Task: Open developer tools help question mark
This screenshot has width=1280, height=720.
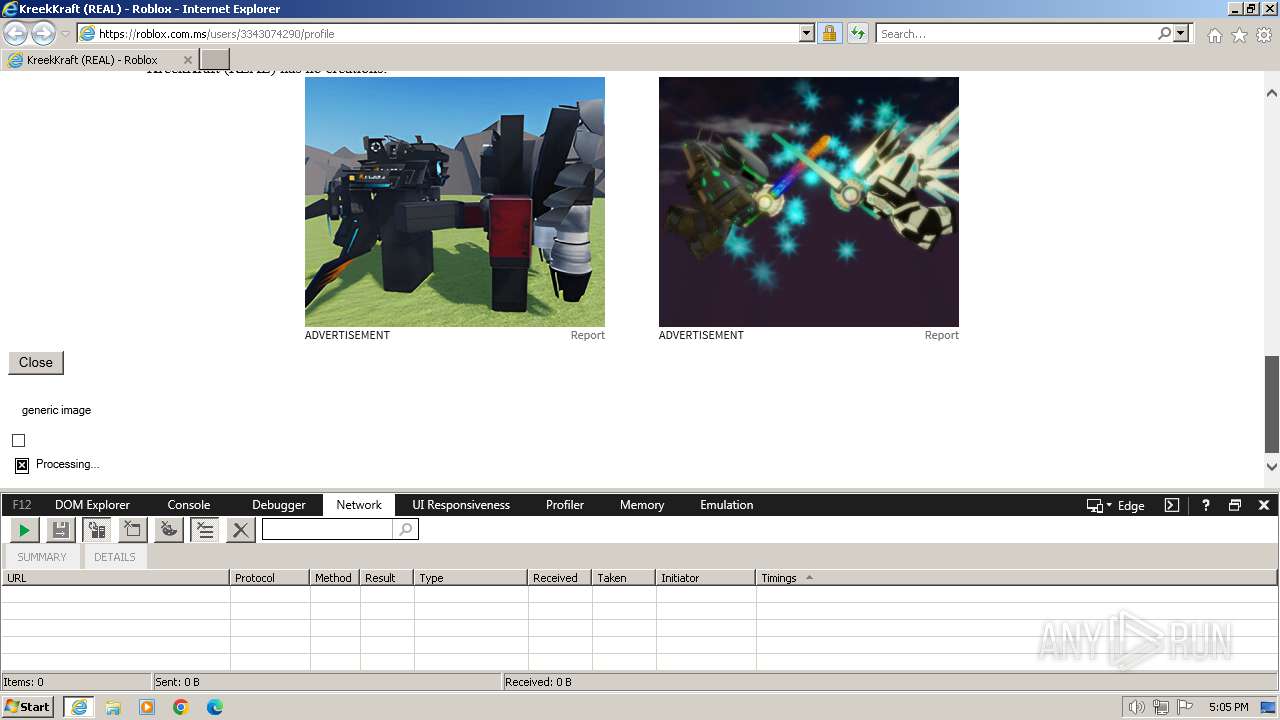Action: point(1206,505)
